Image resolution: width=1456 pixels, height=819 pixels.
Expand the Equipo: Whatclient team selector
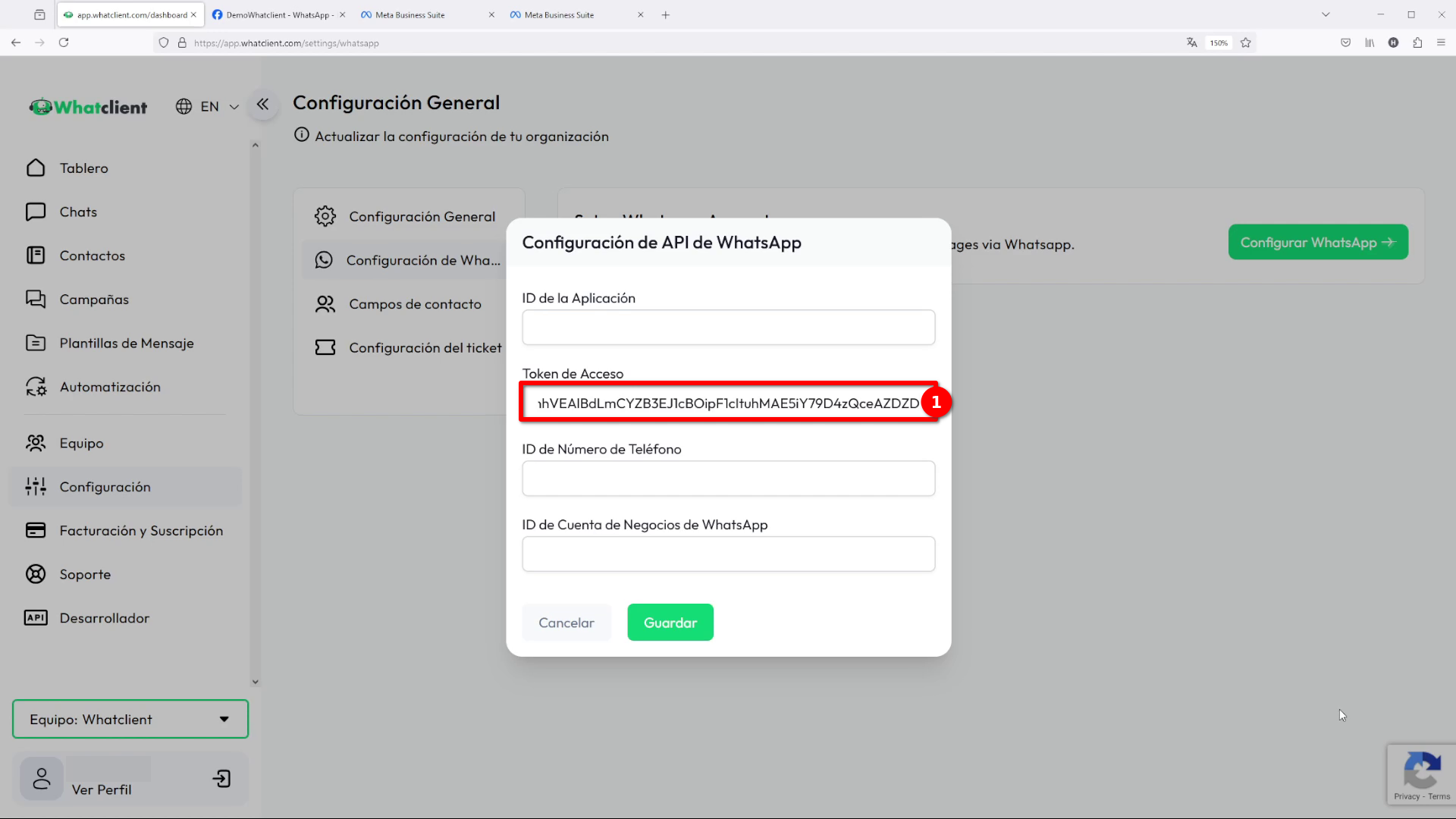click(130, 719)
